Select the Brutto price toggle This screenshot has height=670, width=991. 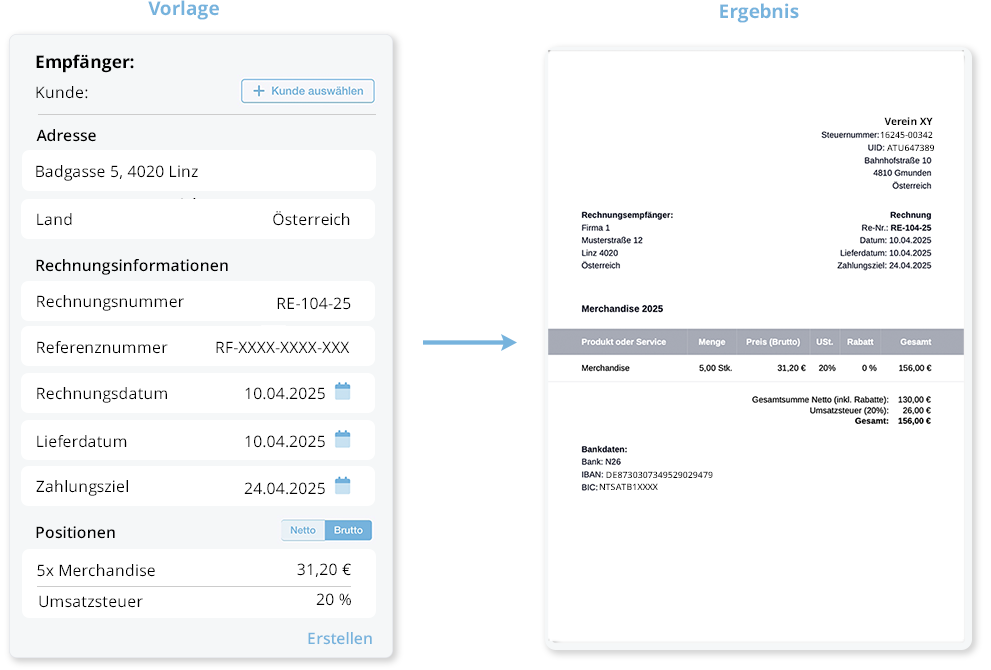(x=348, y=530)
